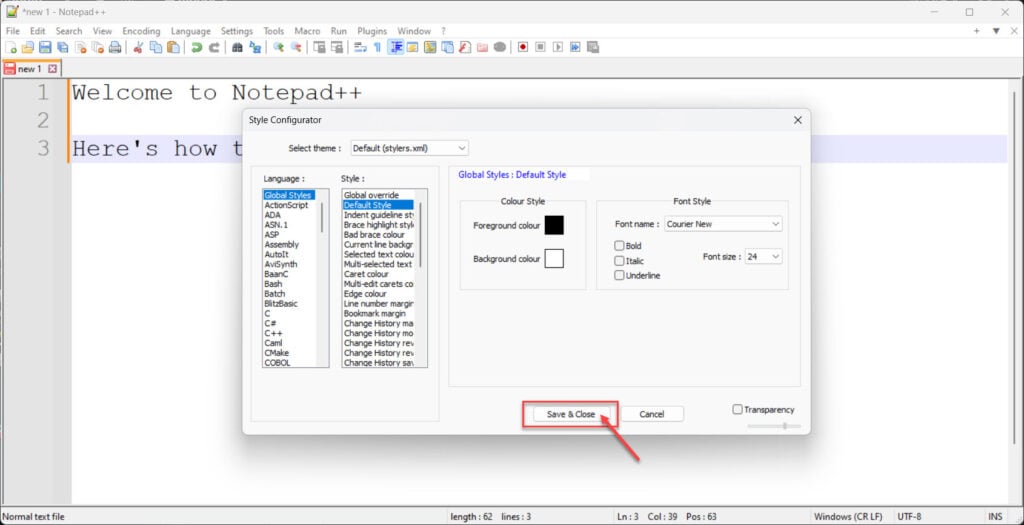Enable the Transparency checkbox
The height and width of the screenshot is (525, 1024).
737,409
